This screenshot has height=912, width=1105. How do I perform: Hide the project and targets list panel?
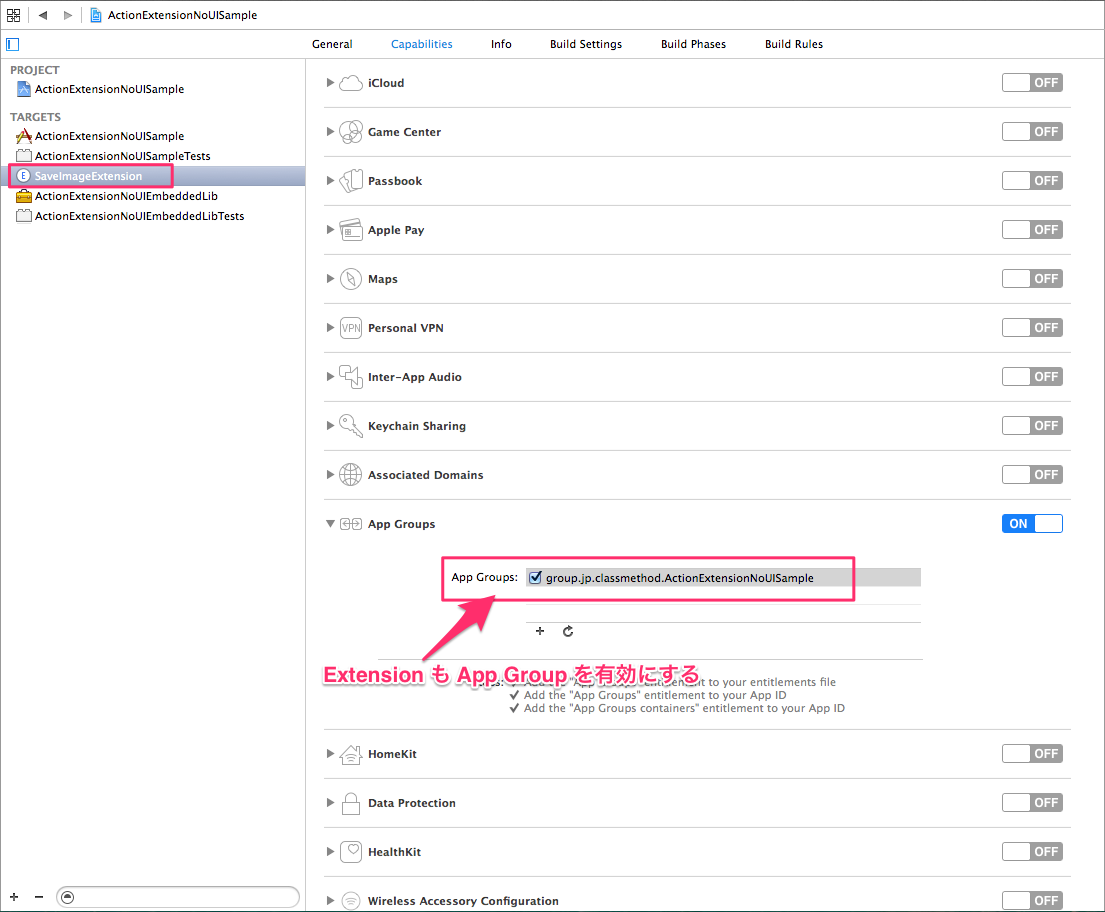[13, 44]
